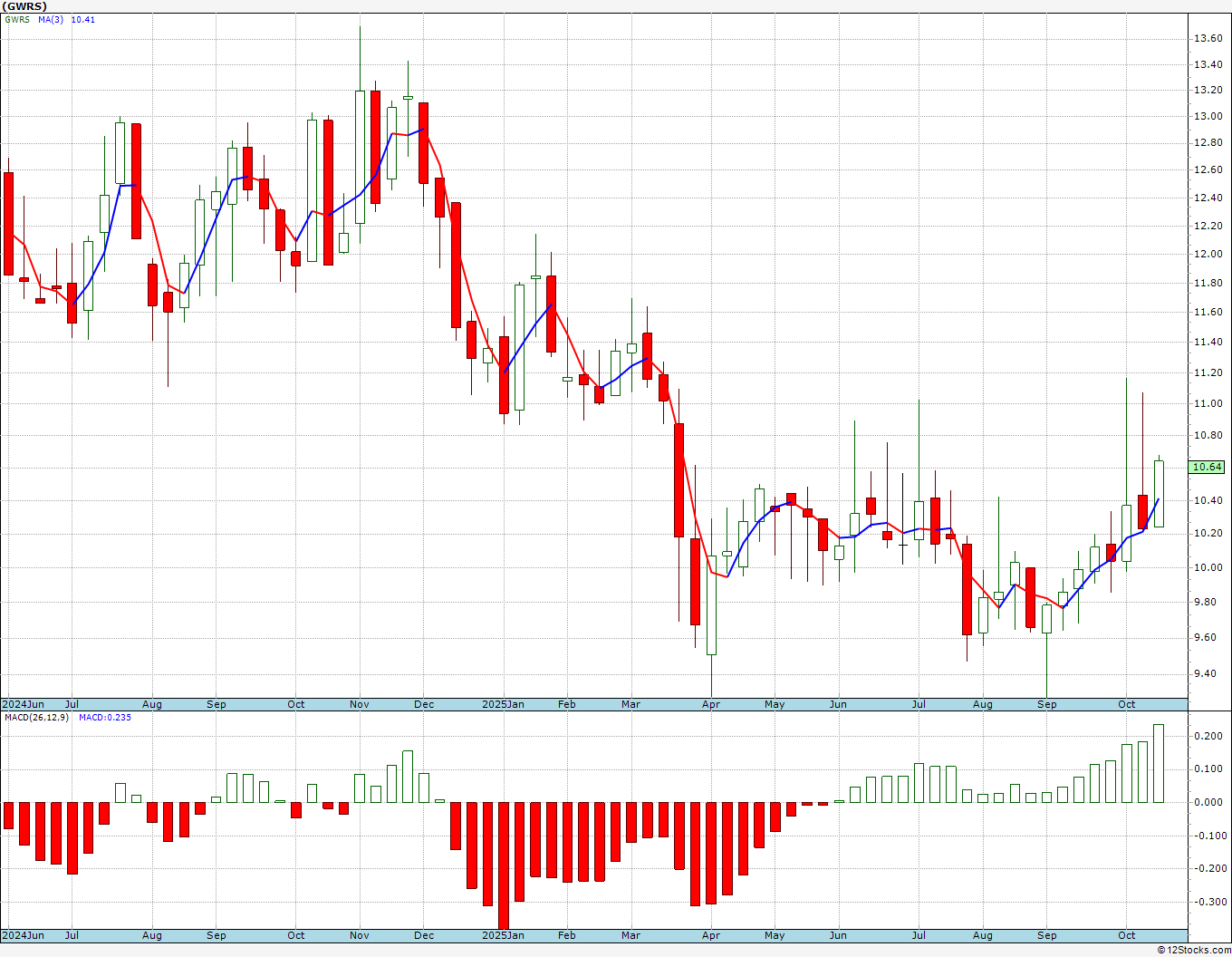Click Nov on the price chart date axis
Viewport: 1232px width, 957px height.
360,704
